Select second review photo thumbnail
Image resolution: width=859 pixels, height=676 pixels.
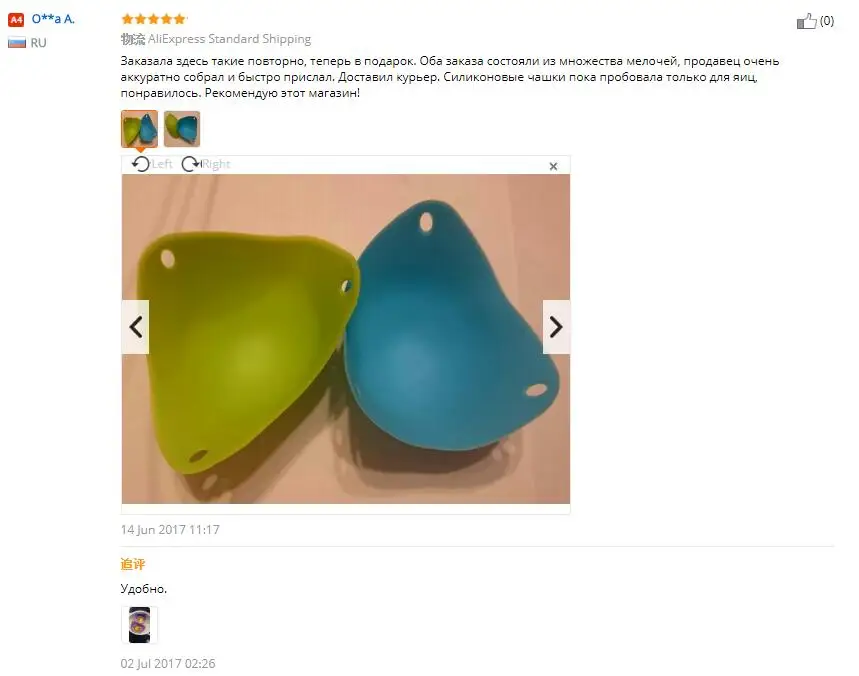coord(182,129)
